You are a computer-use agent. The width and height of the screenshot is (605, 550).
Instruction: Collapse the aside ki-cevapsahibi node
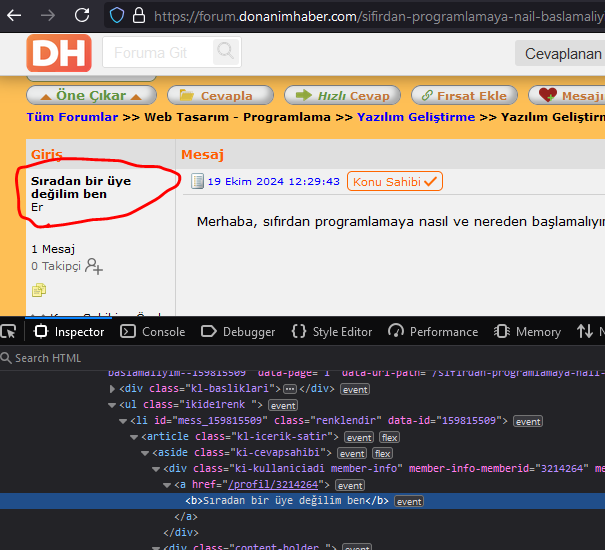point(145,453)
